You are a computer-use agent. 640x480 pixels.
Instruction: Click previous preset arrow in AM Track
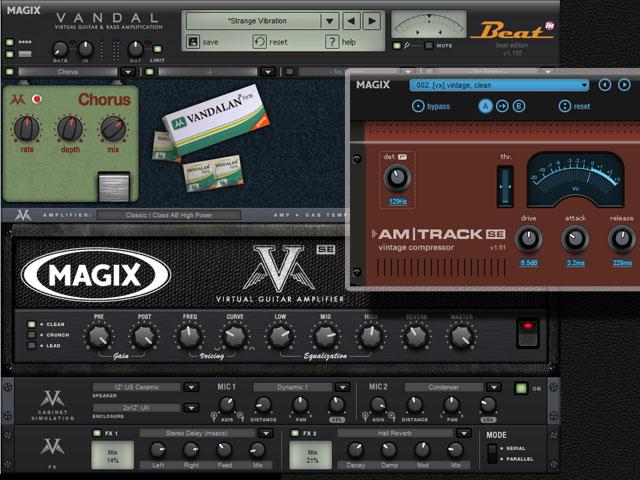click(x=605, y=85)
